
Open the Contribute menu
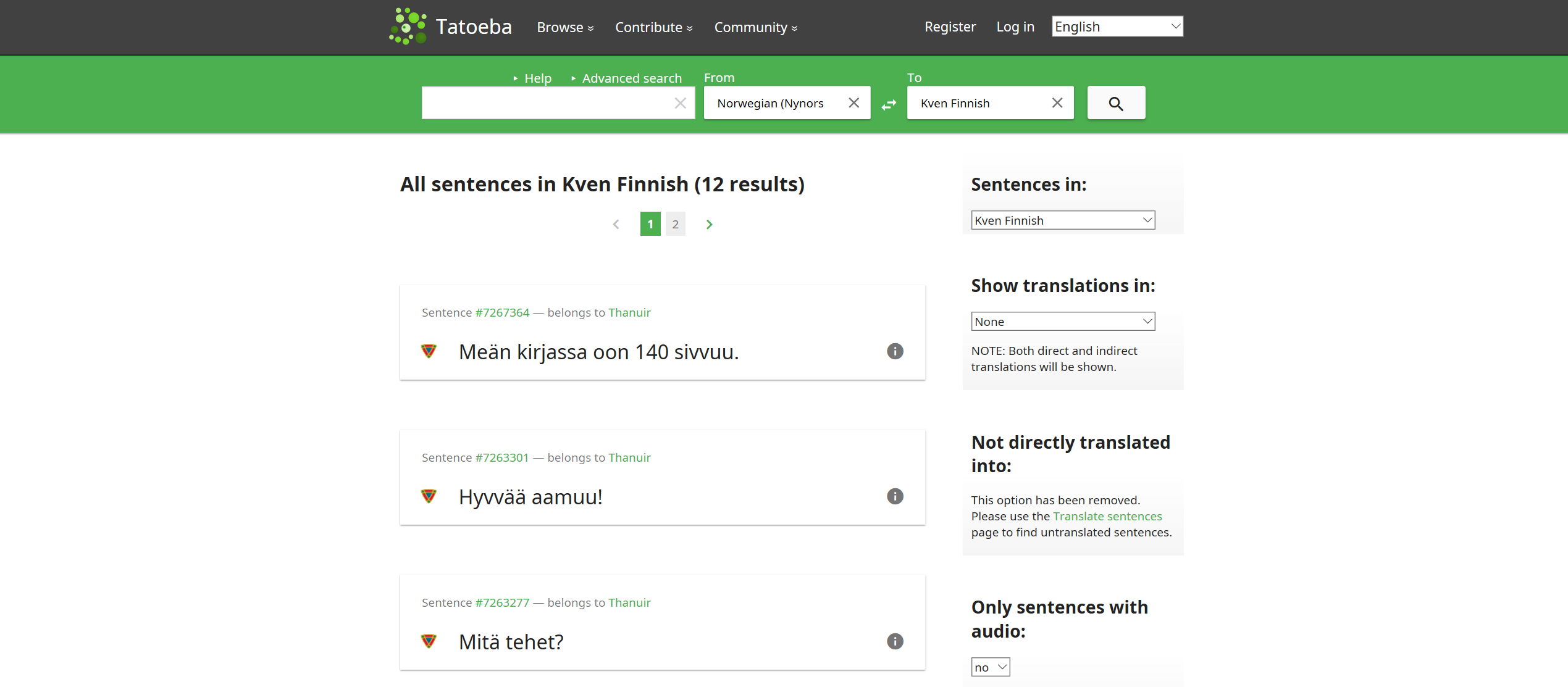pos(653,27)
